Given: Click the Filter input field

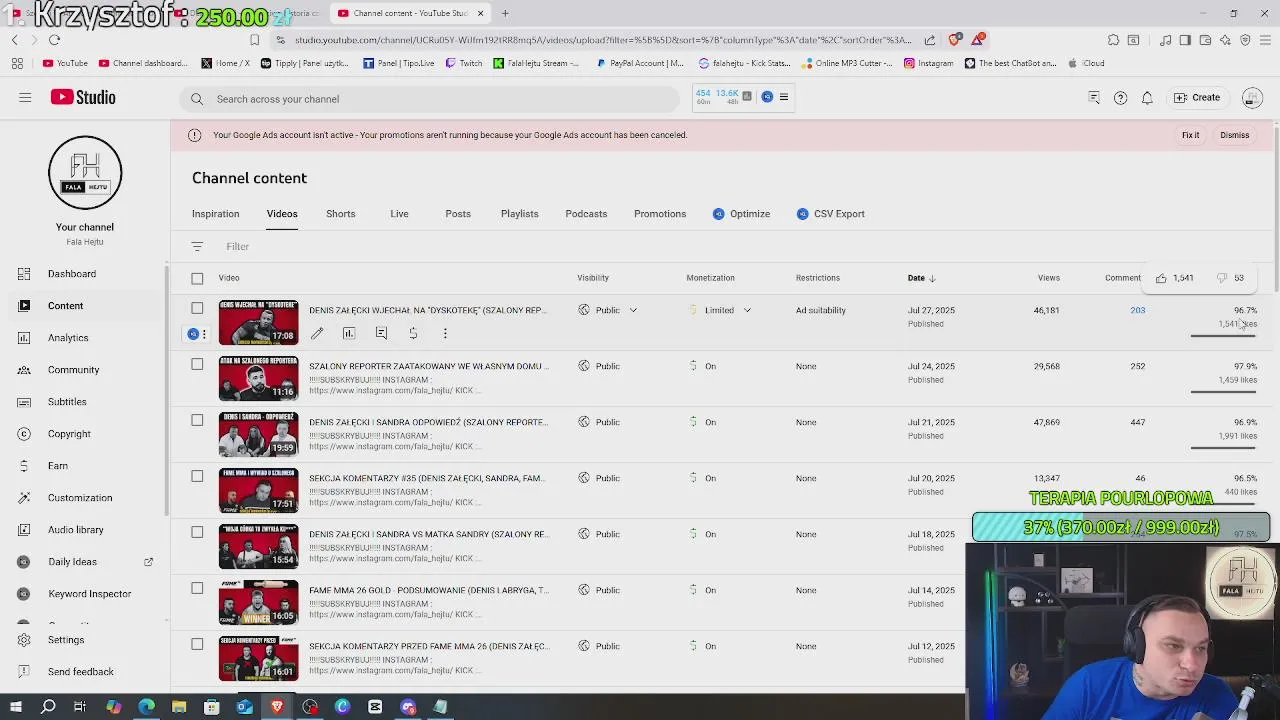Looking at the screenshot, I should click(237, 246).
